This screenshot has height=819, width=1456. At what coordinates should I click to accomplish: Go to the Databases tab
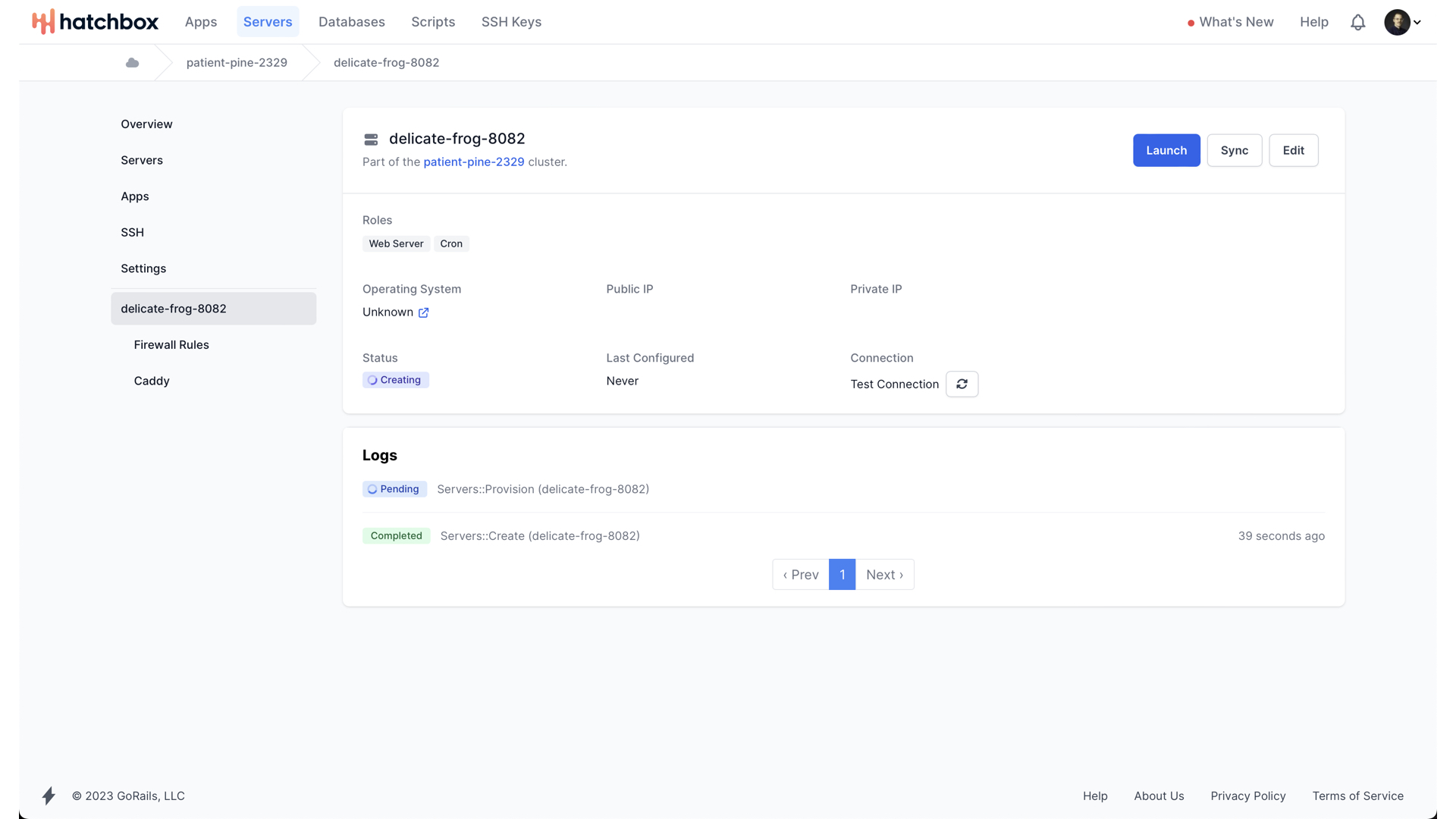351,22
